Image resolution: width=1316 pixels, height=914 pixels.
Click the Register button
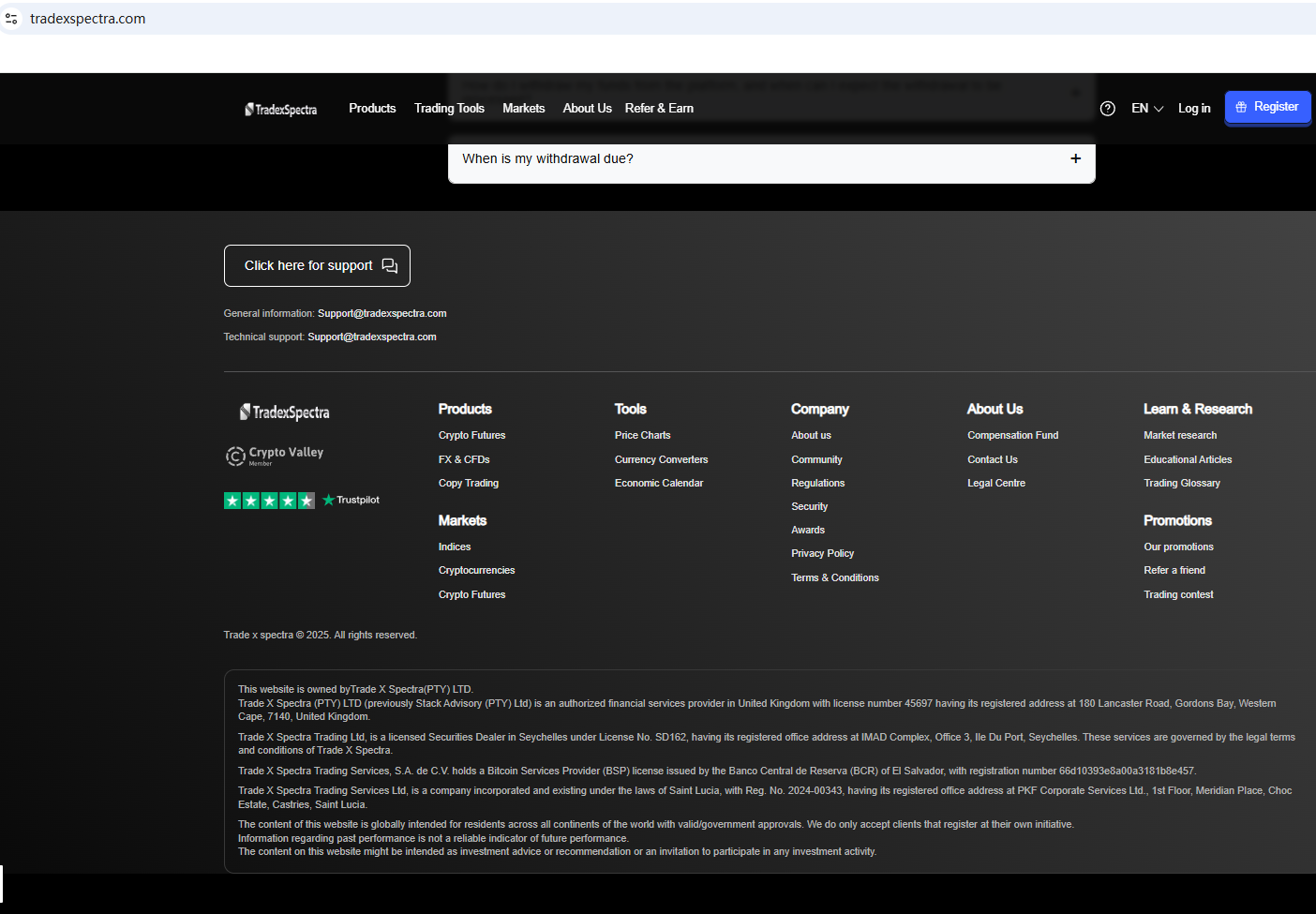coord(1267,107)
